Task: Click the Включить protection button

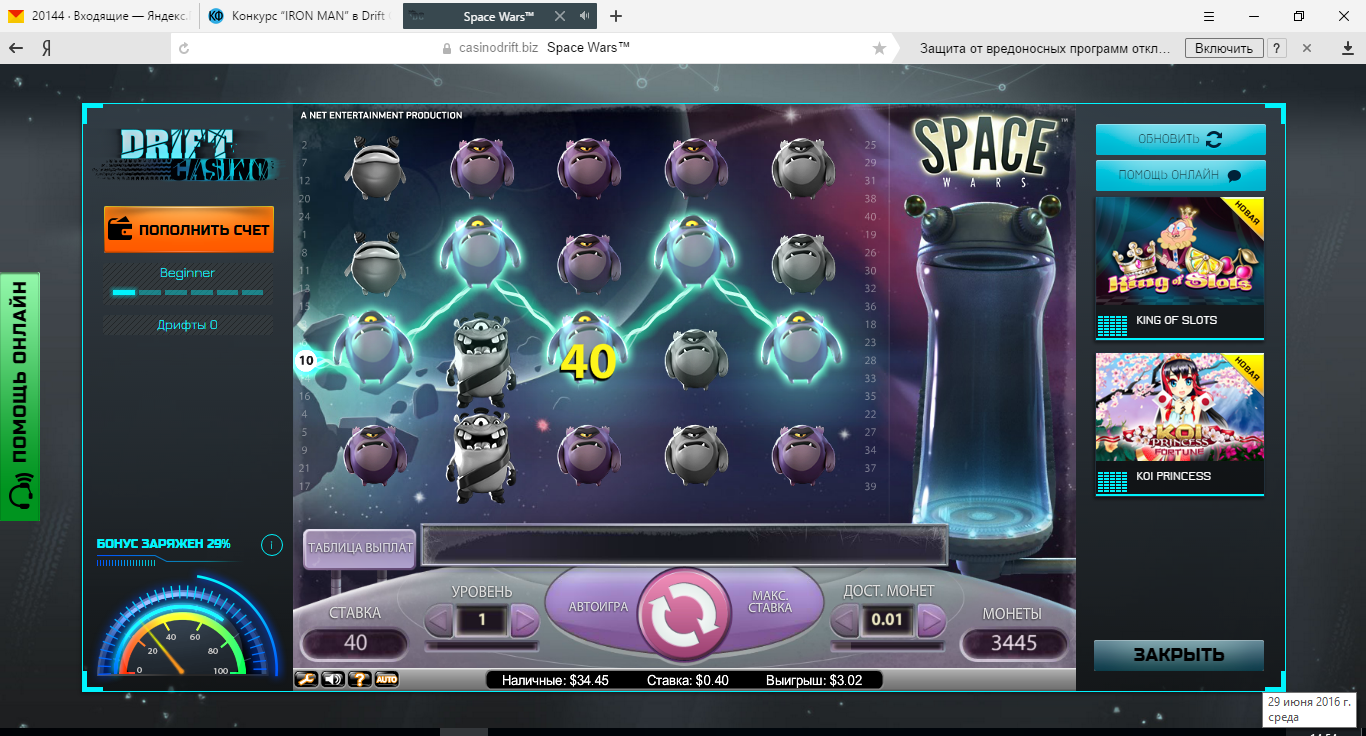Action: pyautogui.click(x=1224, y=48)
